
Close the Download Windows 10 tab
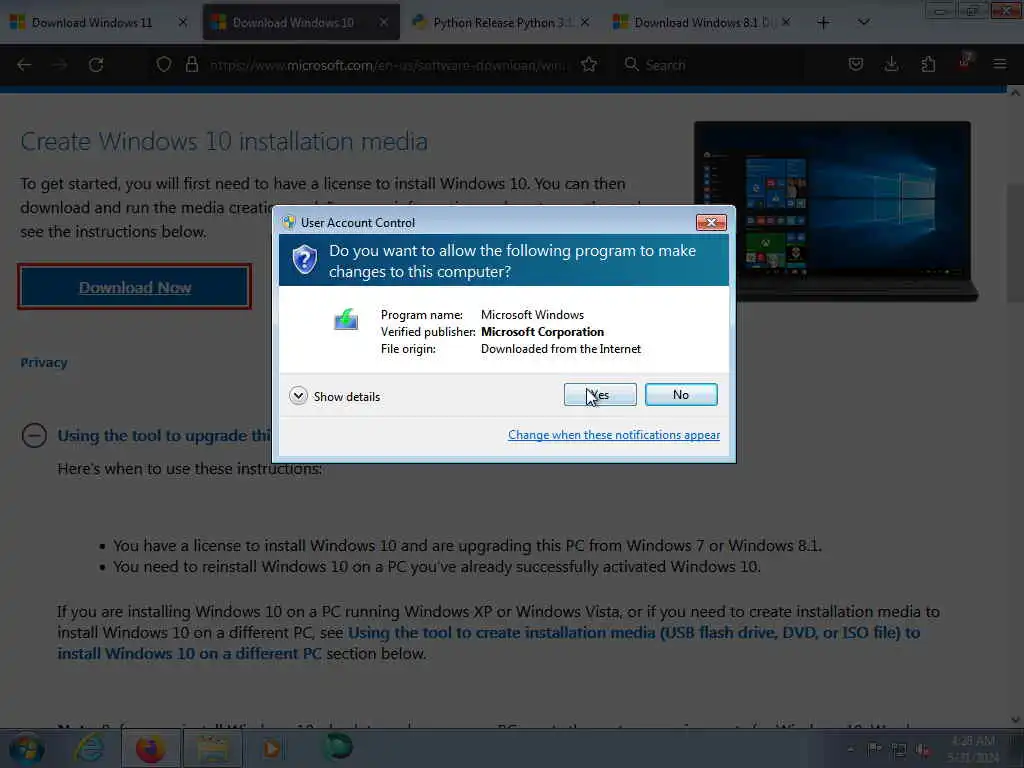click(384, 22)
